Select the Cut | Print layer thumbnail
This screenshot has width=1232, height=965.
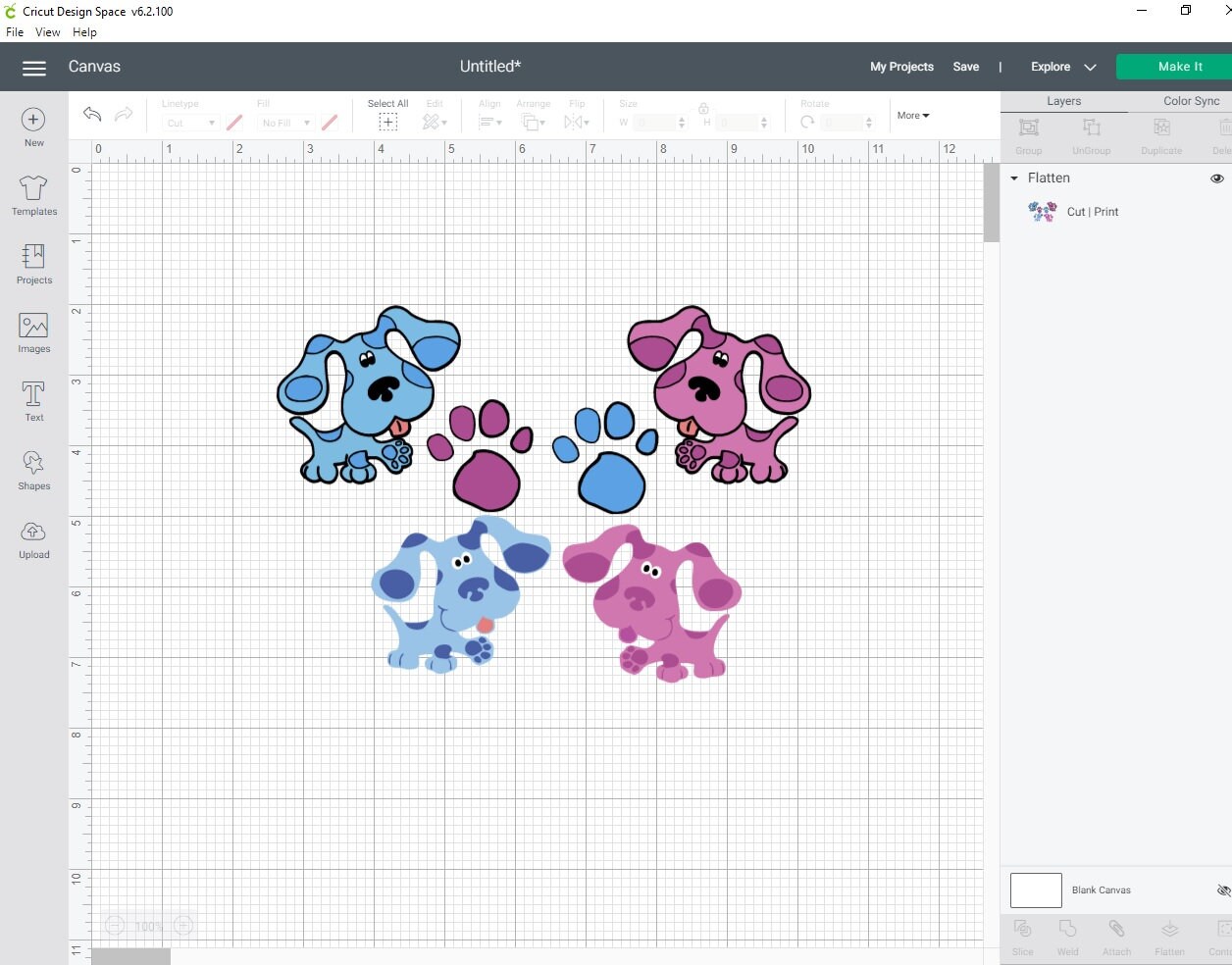(1043, 211)
